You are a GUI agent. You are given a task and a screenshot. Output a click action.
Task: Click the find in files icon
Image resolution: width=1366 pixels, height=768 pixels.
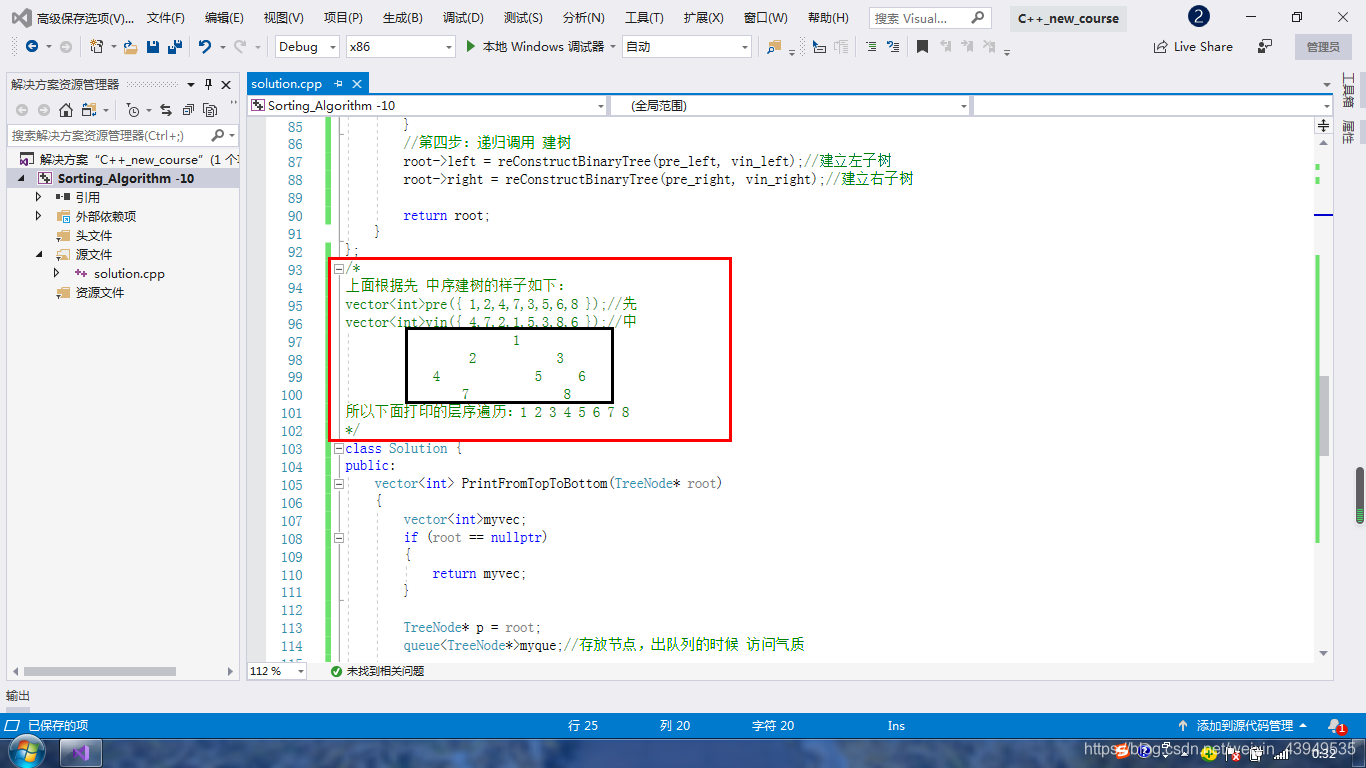774,47
